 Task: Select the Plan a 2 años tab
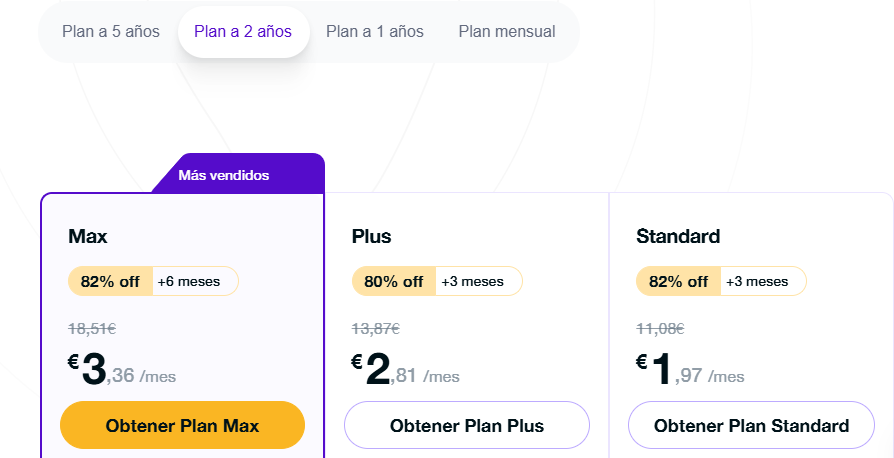243,31
